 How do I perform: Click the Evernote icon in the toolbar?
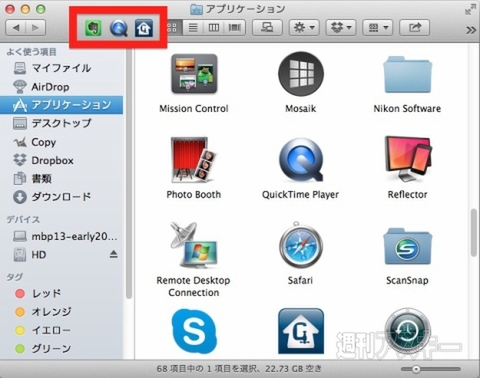[93, 28]
